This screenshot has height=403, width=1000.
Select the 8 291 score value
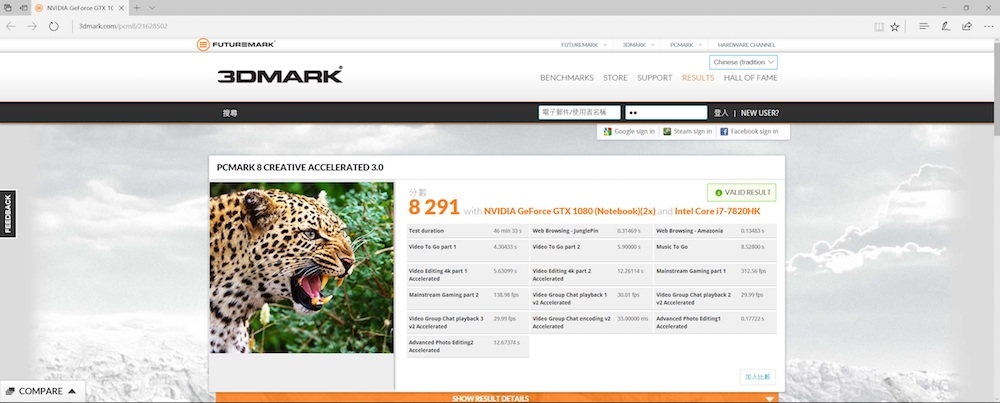[434, 207]
